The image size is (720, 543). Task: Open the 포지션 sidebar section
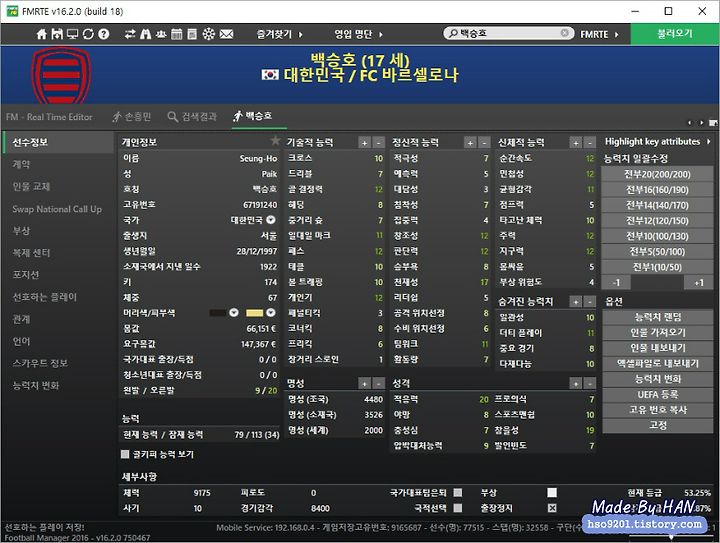tap(26, 274)
